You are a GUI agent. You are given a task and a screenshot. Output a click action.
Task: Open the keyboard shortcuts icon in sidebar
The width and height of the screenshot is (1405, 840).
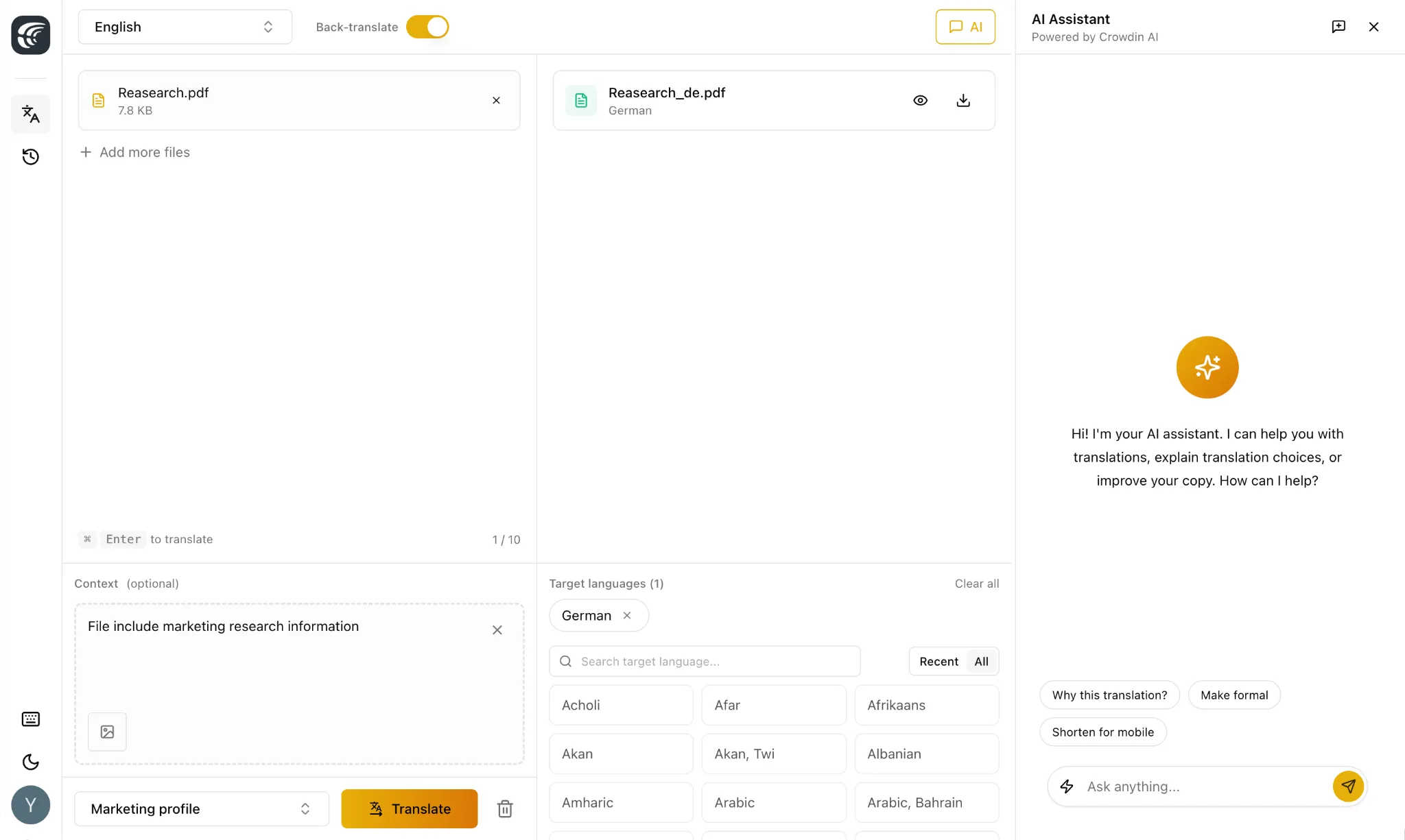[x=30, y=719]
